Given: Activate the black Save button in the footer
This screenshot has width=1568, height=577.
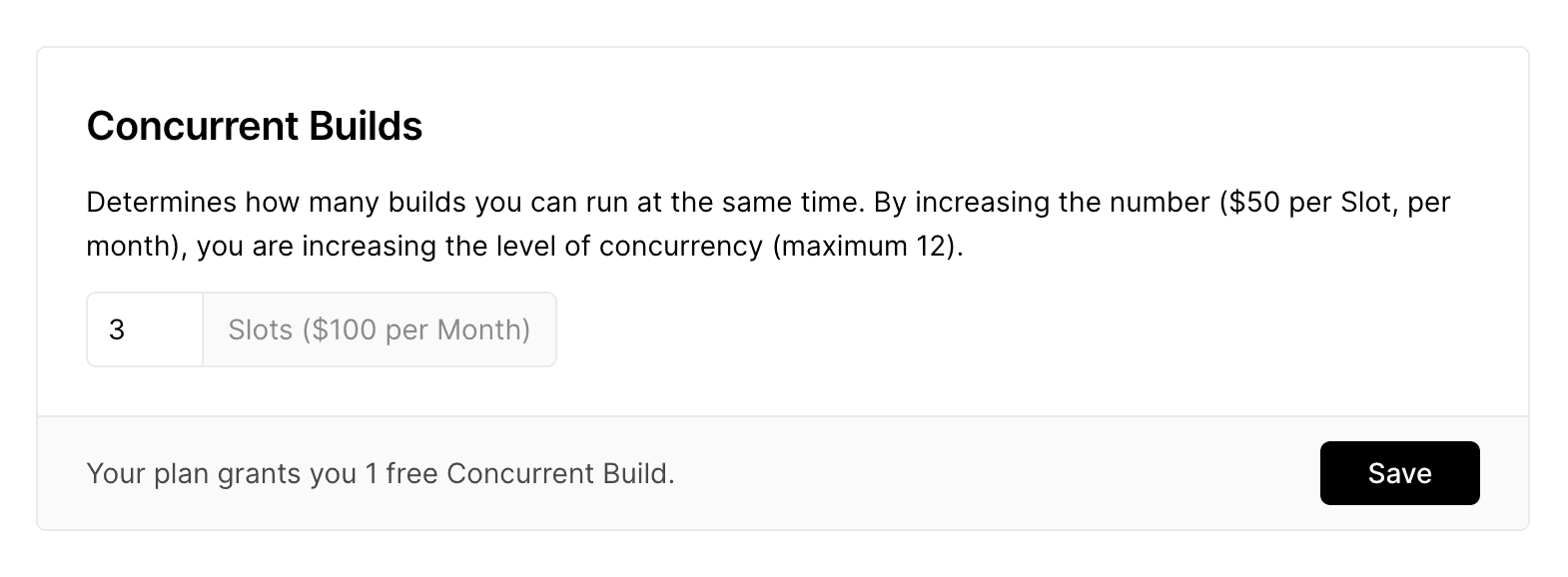Looking at the screenshot, I should [1399, 473].
